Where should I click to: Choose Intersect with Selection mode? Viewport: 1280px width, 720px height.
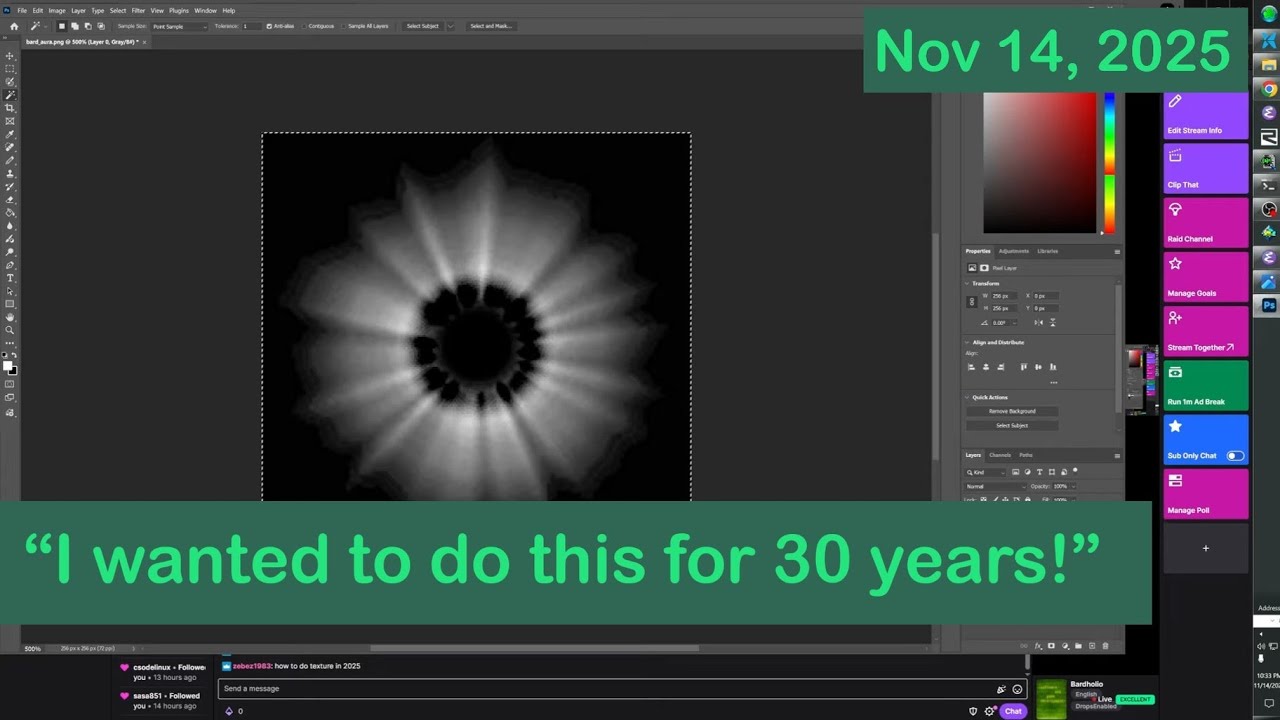[x=101, y=26]
